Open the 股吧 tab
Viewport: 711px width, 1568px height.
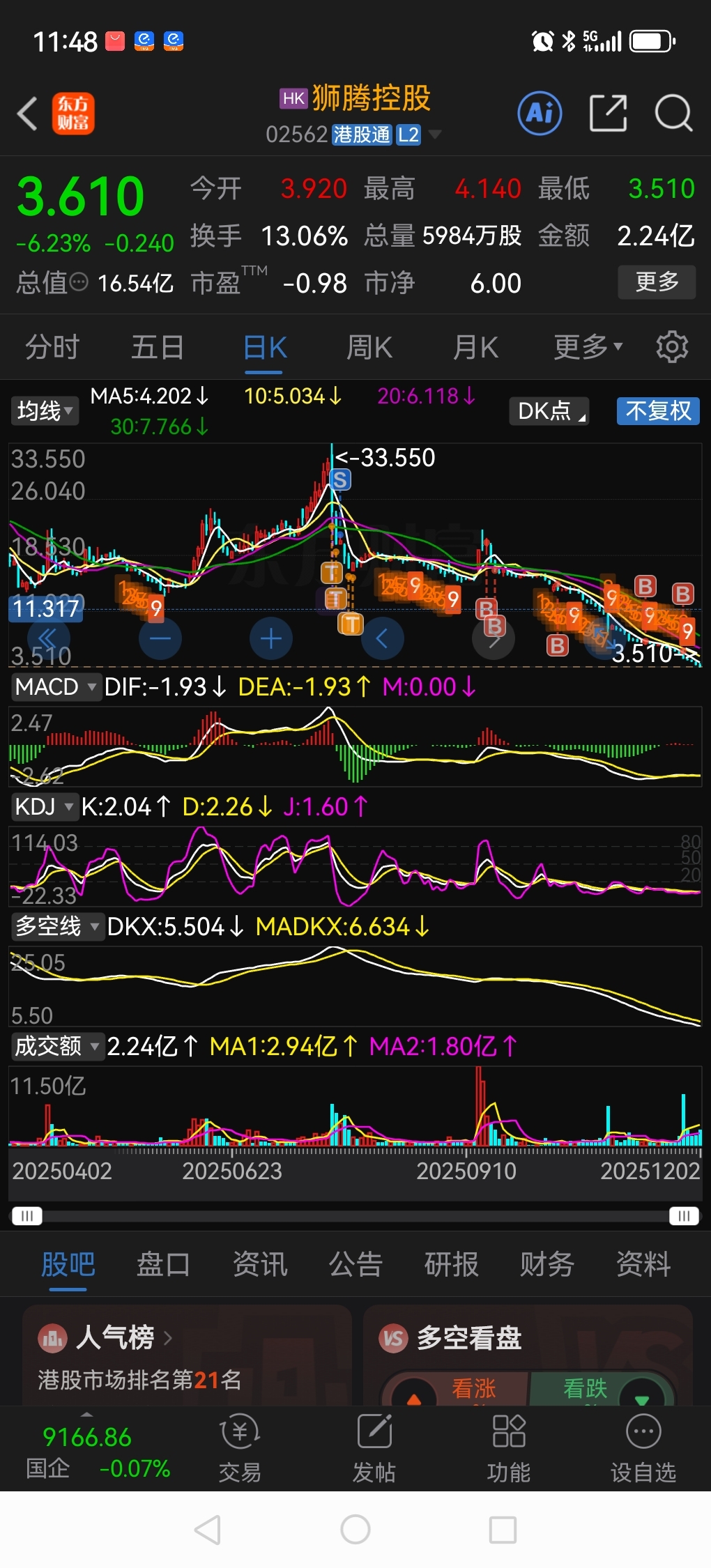point(68,1264)
